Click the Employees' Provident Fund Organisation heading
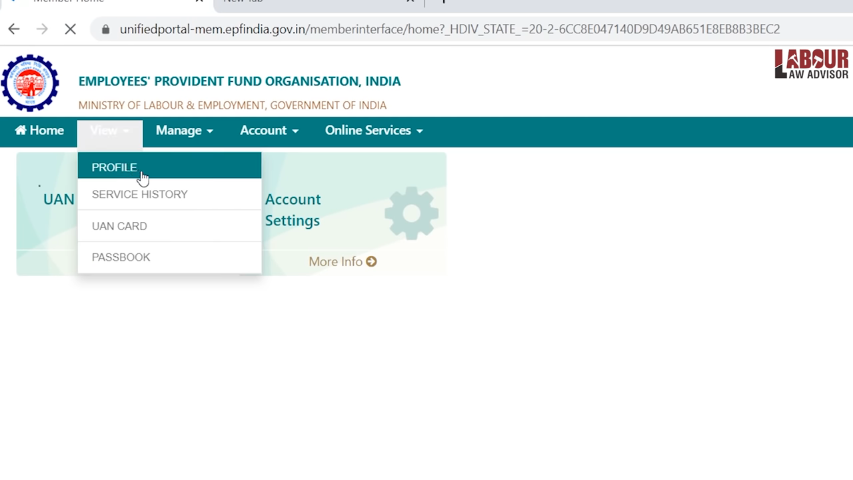The image size is (853, 480). coord(239,82)
